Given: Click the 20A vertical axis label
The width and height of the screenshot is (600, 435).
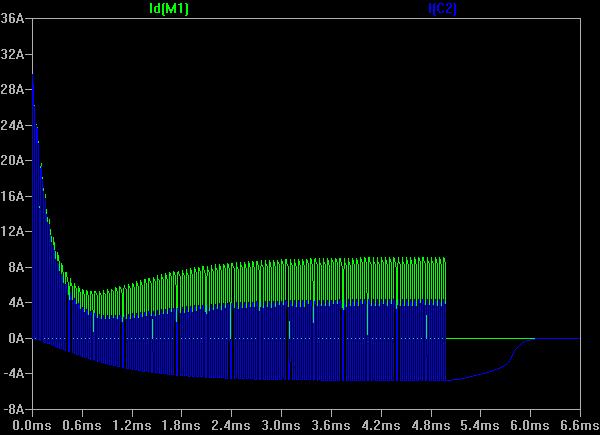Looking at the screenshot, I should [14, 160].
